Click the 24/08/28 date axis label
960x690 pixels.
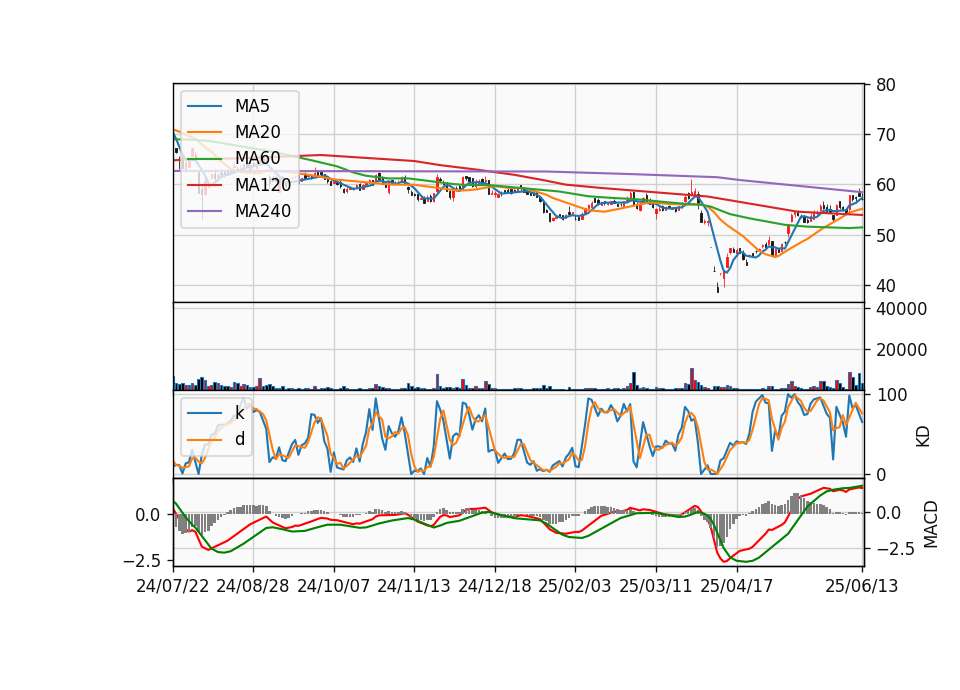pos(253,586)
